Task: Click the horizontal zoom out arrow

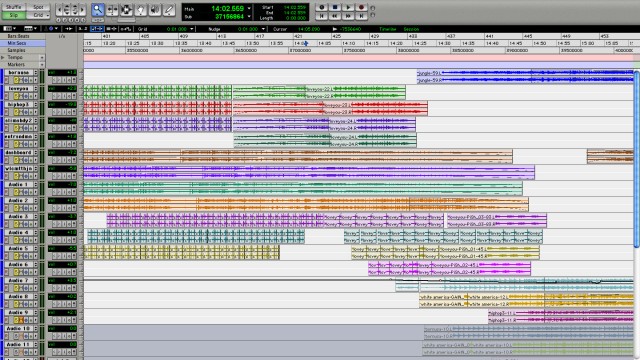Action: (x=59, y=9)
